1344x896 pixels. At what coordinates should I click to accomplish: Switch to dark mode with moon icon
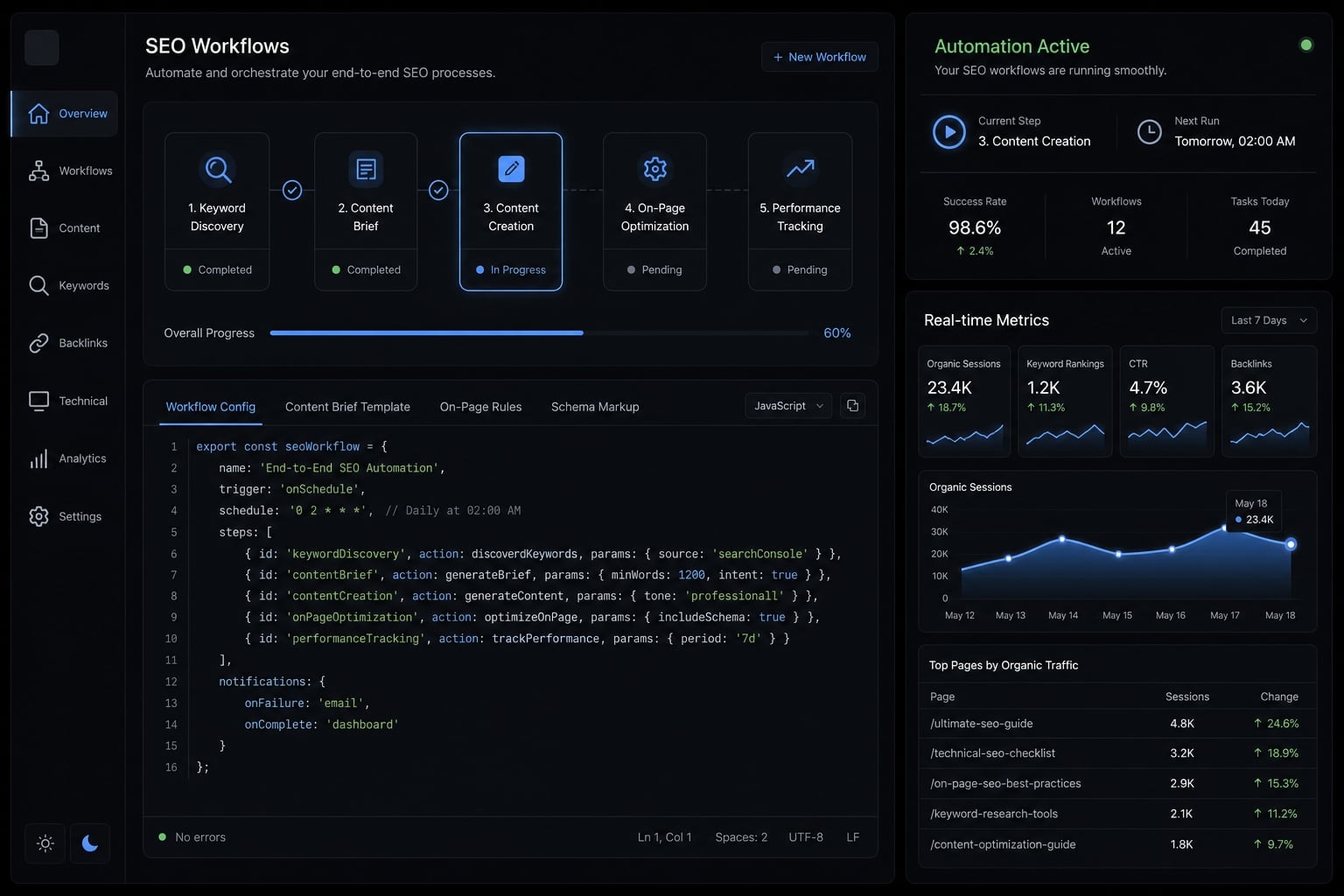pos(89,843)
